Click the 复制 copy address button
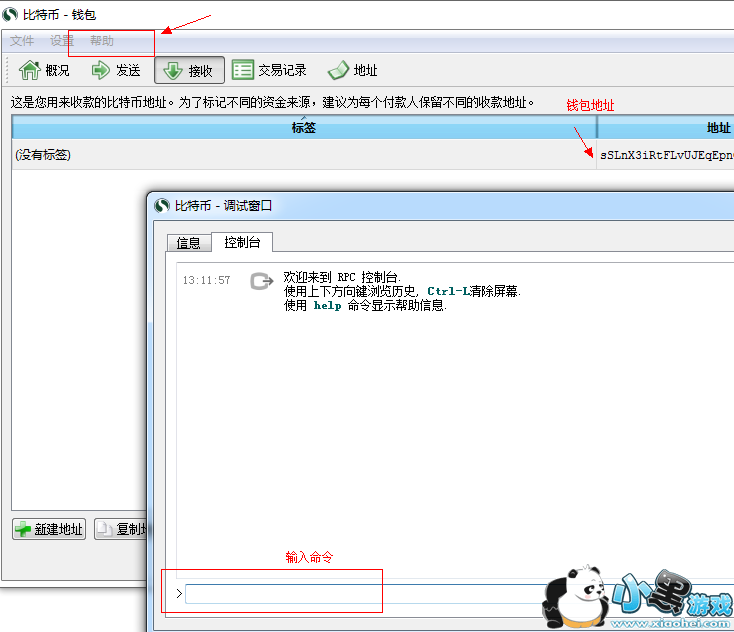The image size is (734, 632). pyautogui.click(x=120, y=529)
